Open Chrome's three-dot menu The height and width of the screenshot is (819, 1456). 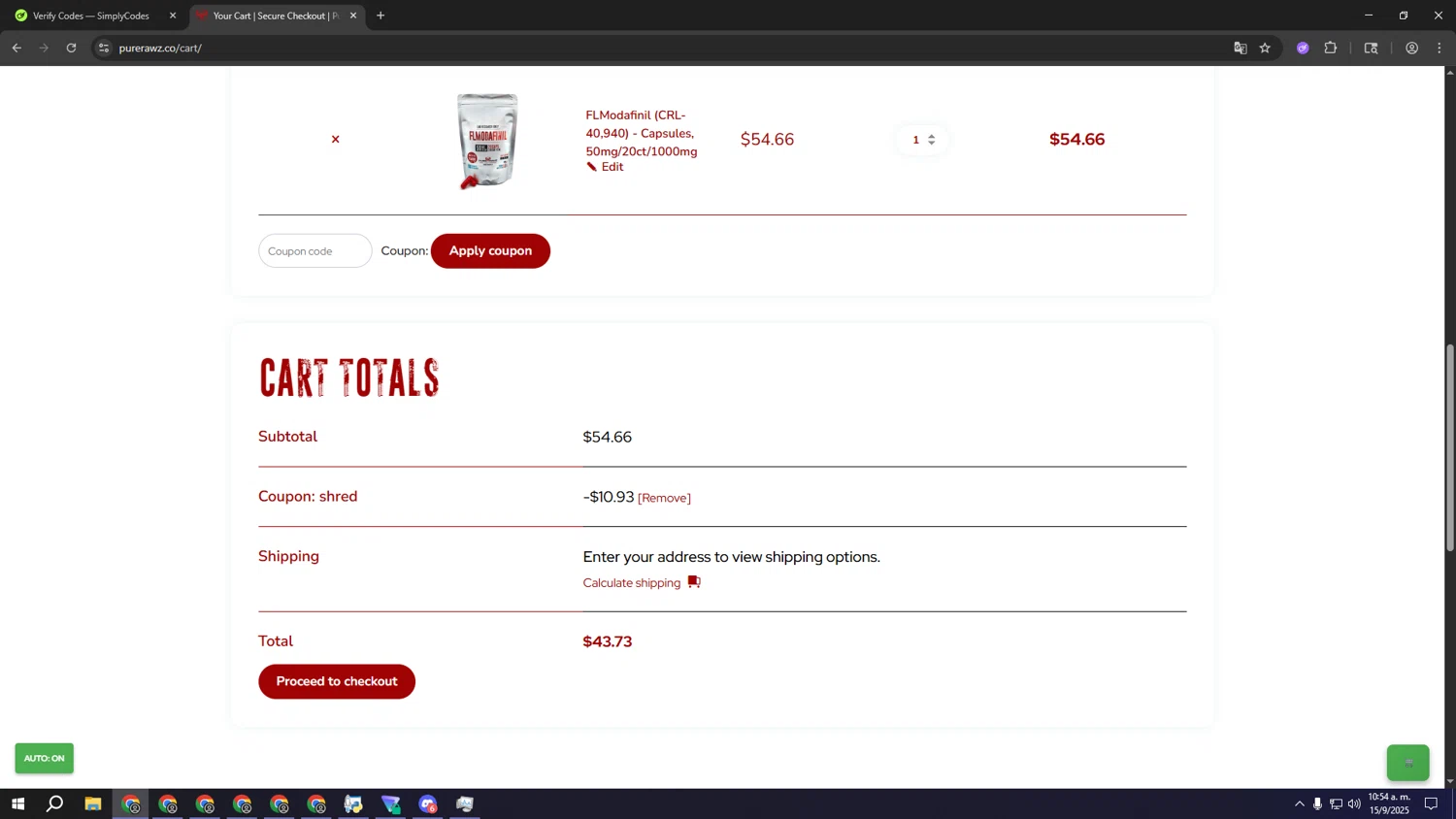click(x=1439, y=48)
